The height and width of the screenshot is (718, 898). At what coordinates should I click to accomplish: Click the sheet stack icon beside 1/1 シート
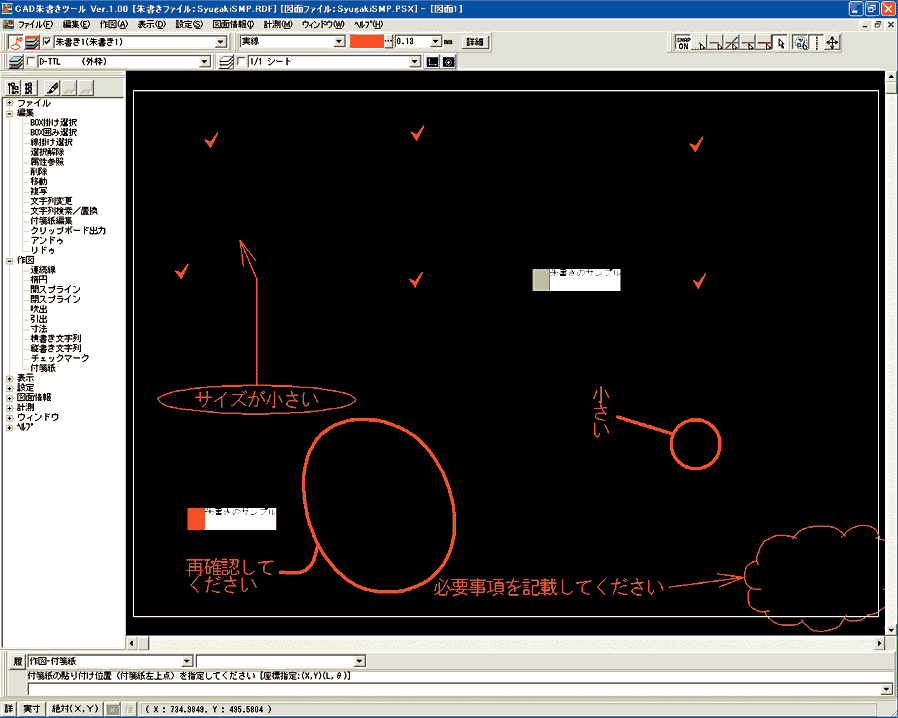click(226, 62)
